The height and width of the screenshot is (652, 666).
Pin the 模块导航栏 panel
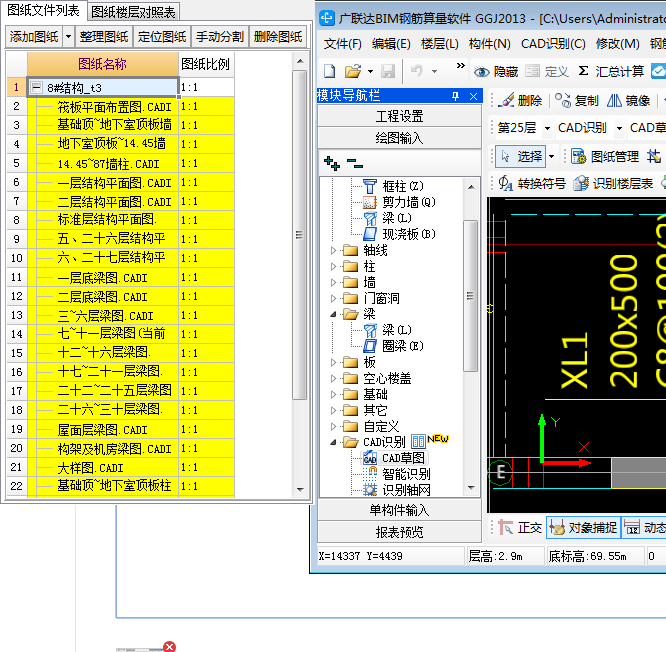coord(455,96)
